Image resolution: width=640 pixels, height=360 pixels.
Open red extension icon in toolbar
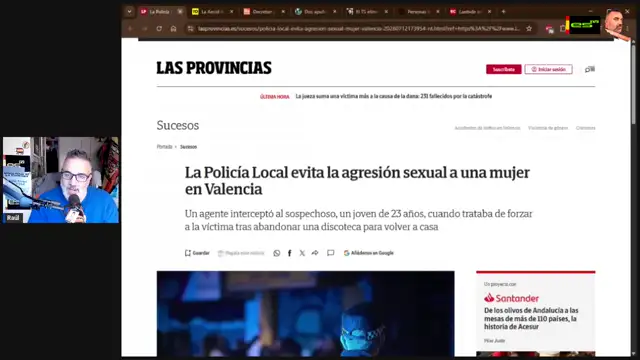(549, 29)
